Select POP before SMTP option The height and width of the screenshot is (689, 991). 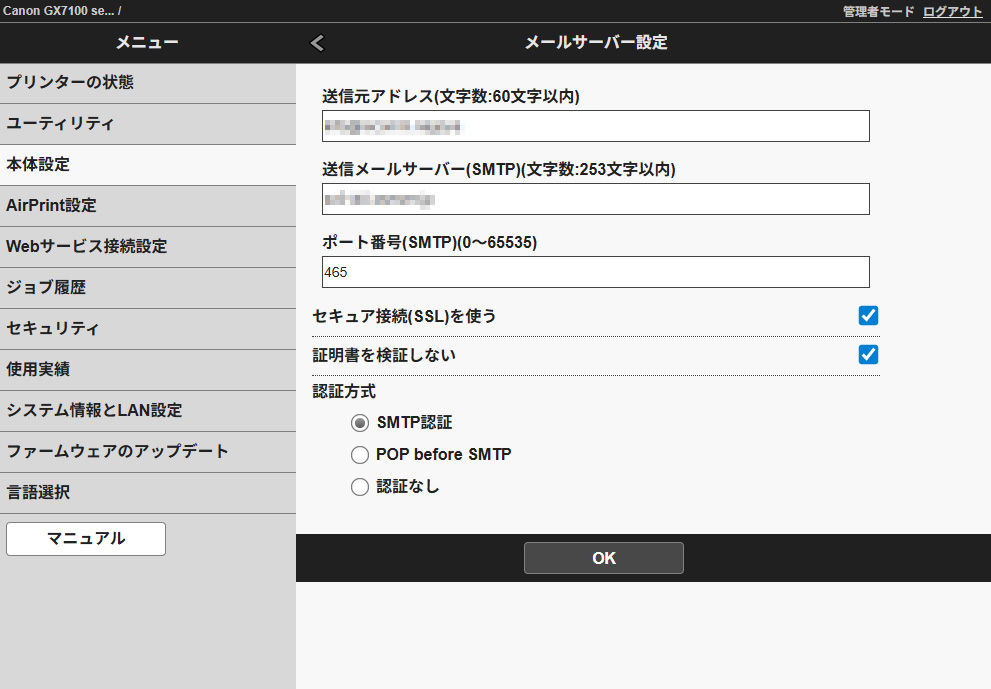(x=360, y=455)
